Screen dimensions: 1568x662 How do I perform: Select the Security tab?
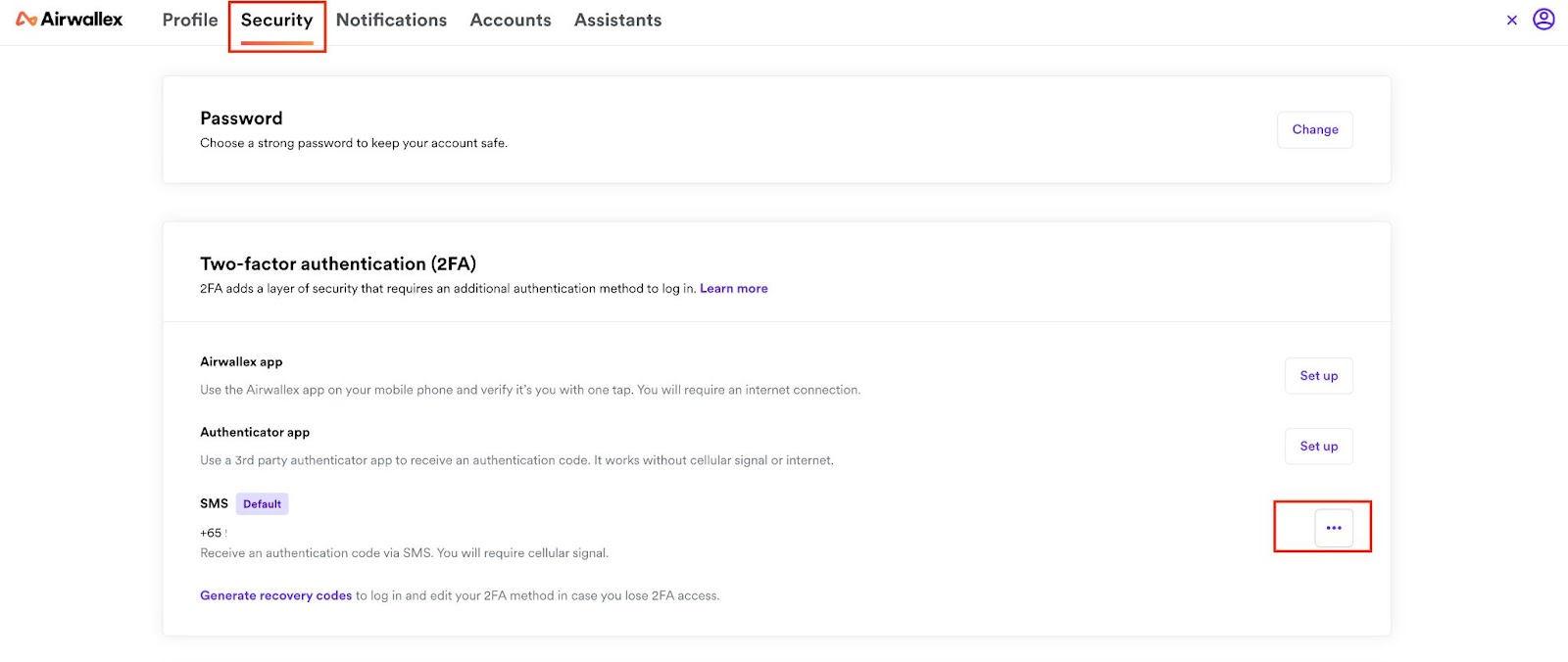click(276, 21)
